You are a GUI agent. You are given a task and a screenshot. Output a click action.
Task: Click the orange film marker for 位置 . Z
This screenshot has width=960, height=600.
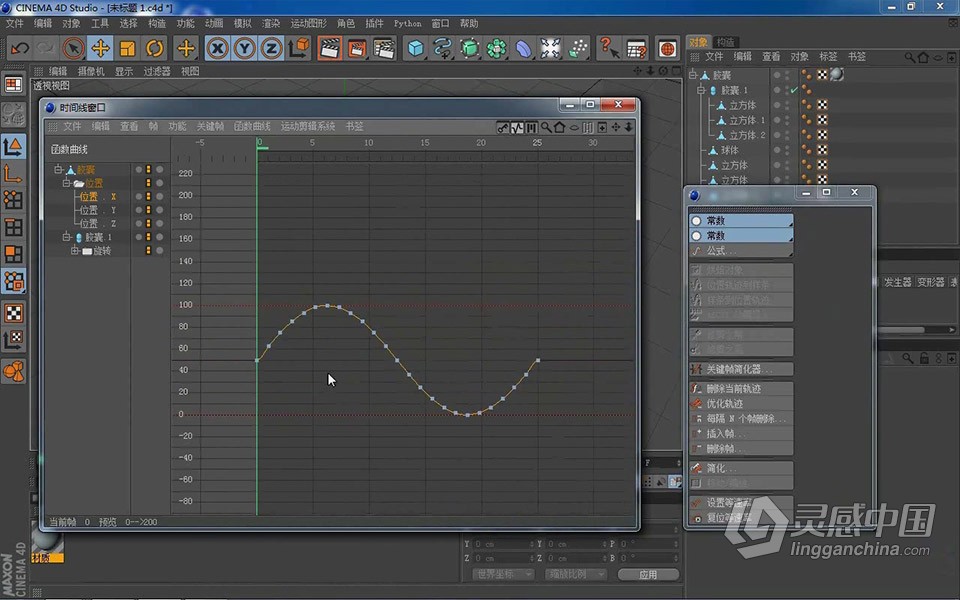pos(148,223)
